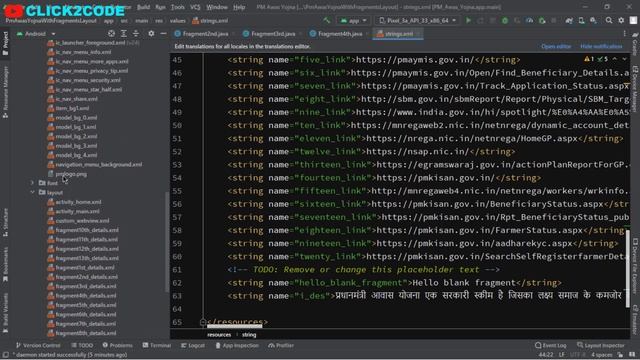
Task: Open Bookmarks side tab
Action: [5, 264]
